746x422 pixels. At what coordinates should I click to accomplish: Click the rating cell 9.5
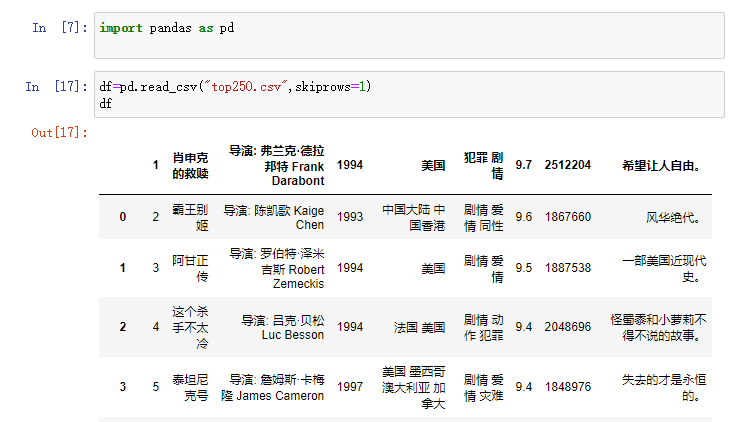tap(523, 268)
